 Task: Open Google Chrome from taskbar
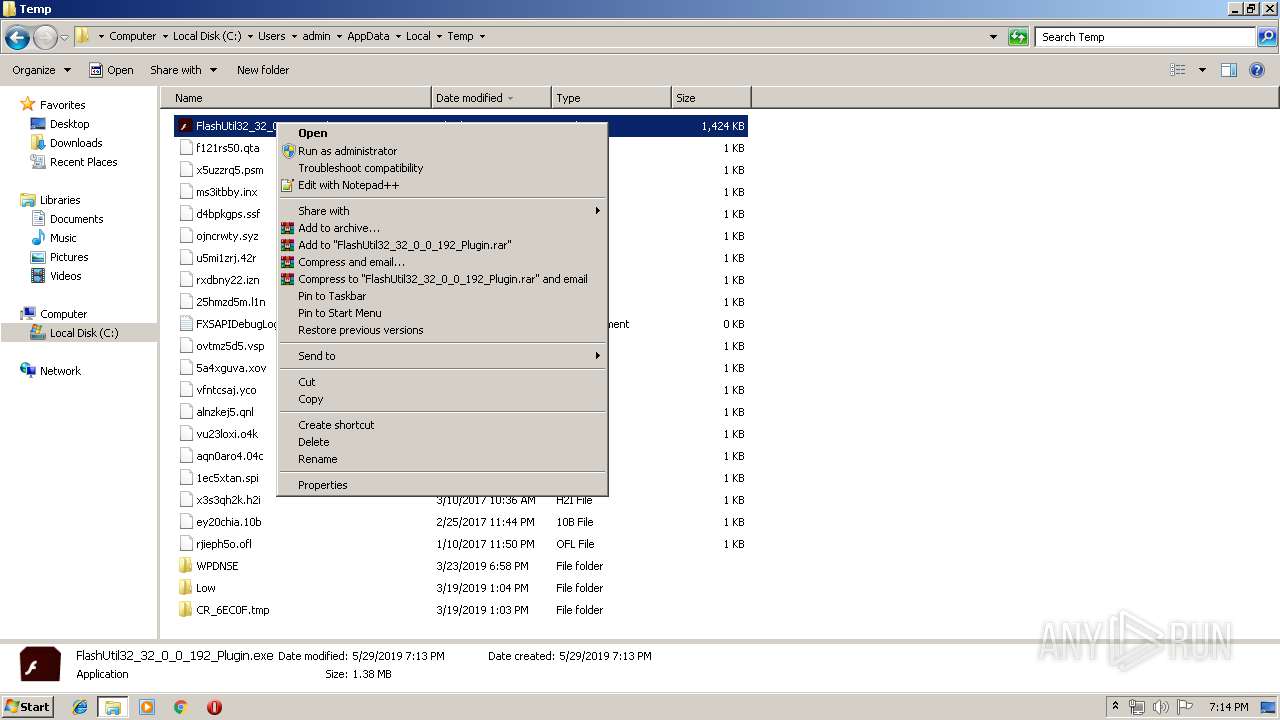pyautogui.click(x=180, y=707)
